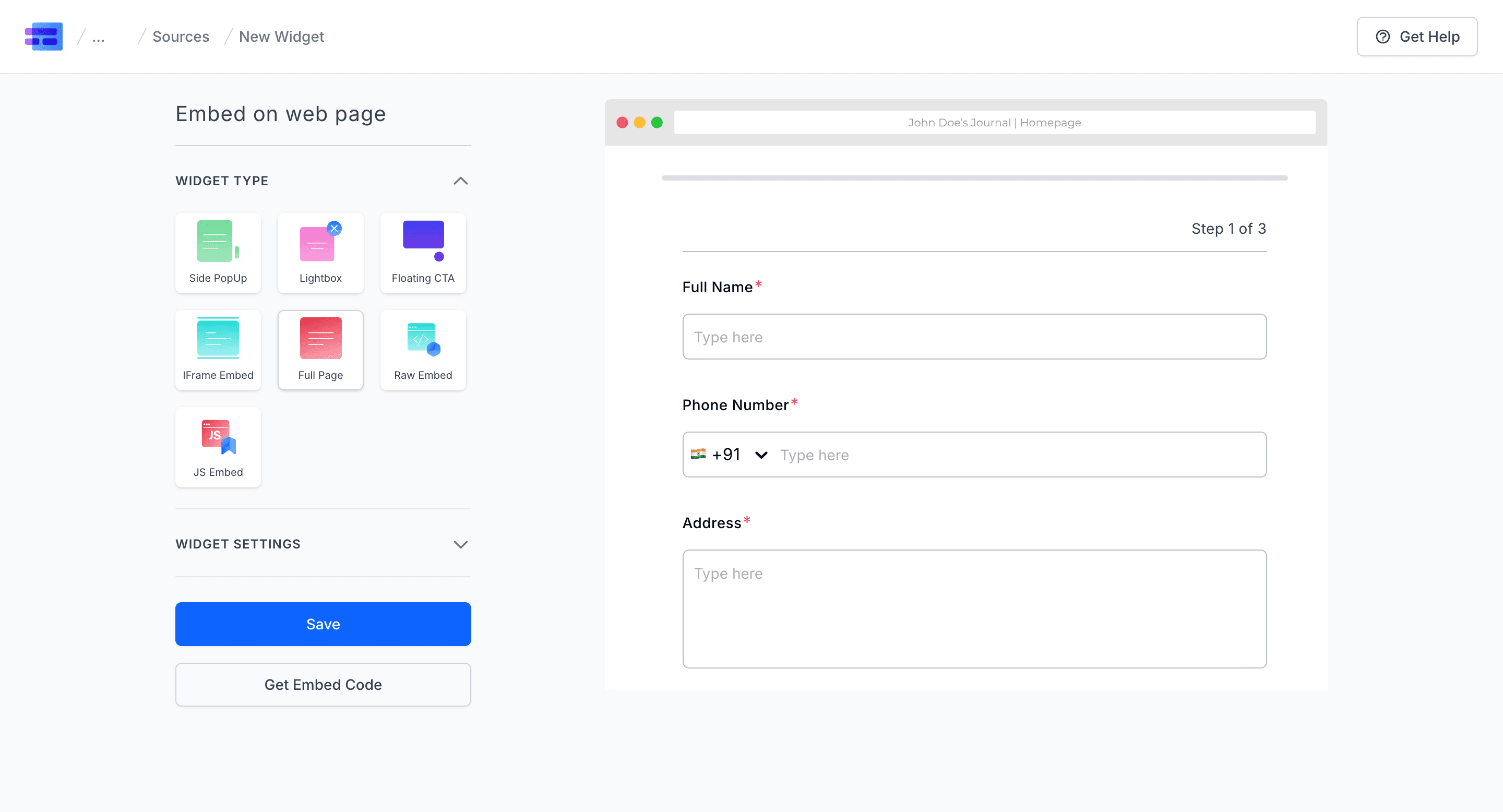Viewport: 1503px width, 812px height.
Task: Click the preview browser address bar
Action: 994,123
